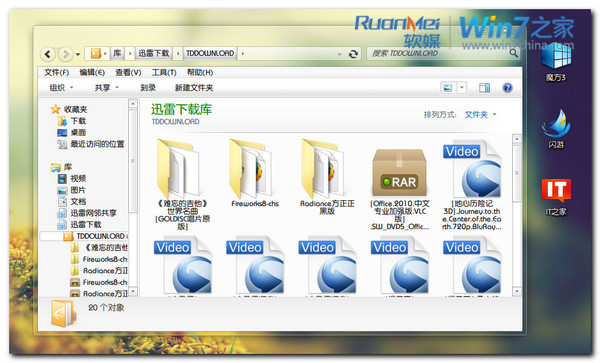This screenshot has height=363, width=600.
Task: Click the navigation pane scrollbar thumb
Action: click(133, 161)
